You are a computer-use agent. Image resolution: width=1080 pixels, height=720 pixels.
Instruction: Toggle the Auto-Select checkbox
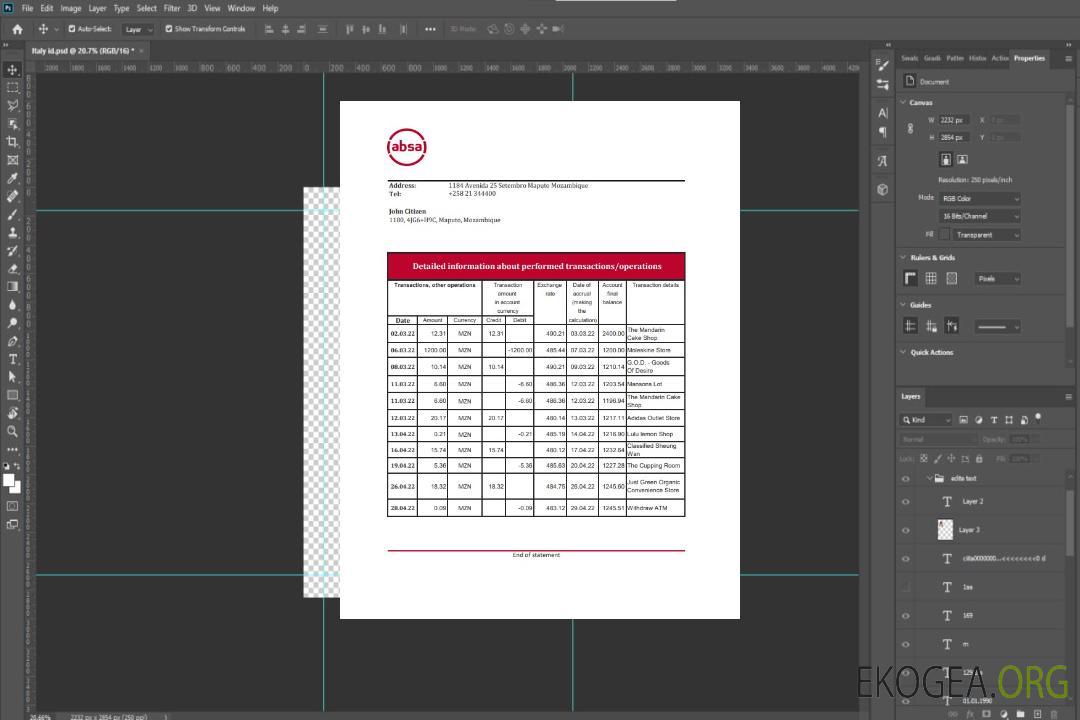[72, 29]
